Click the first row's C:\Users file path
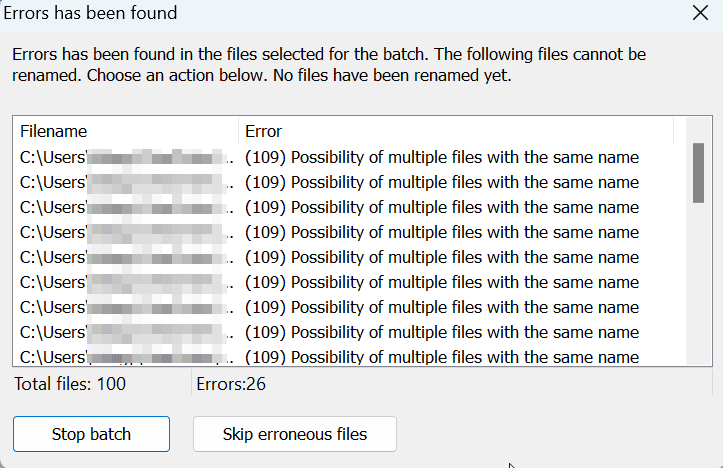The height and width of the screenshot is (468, 723). 127,158
